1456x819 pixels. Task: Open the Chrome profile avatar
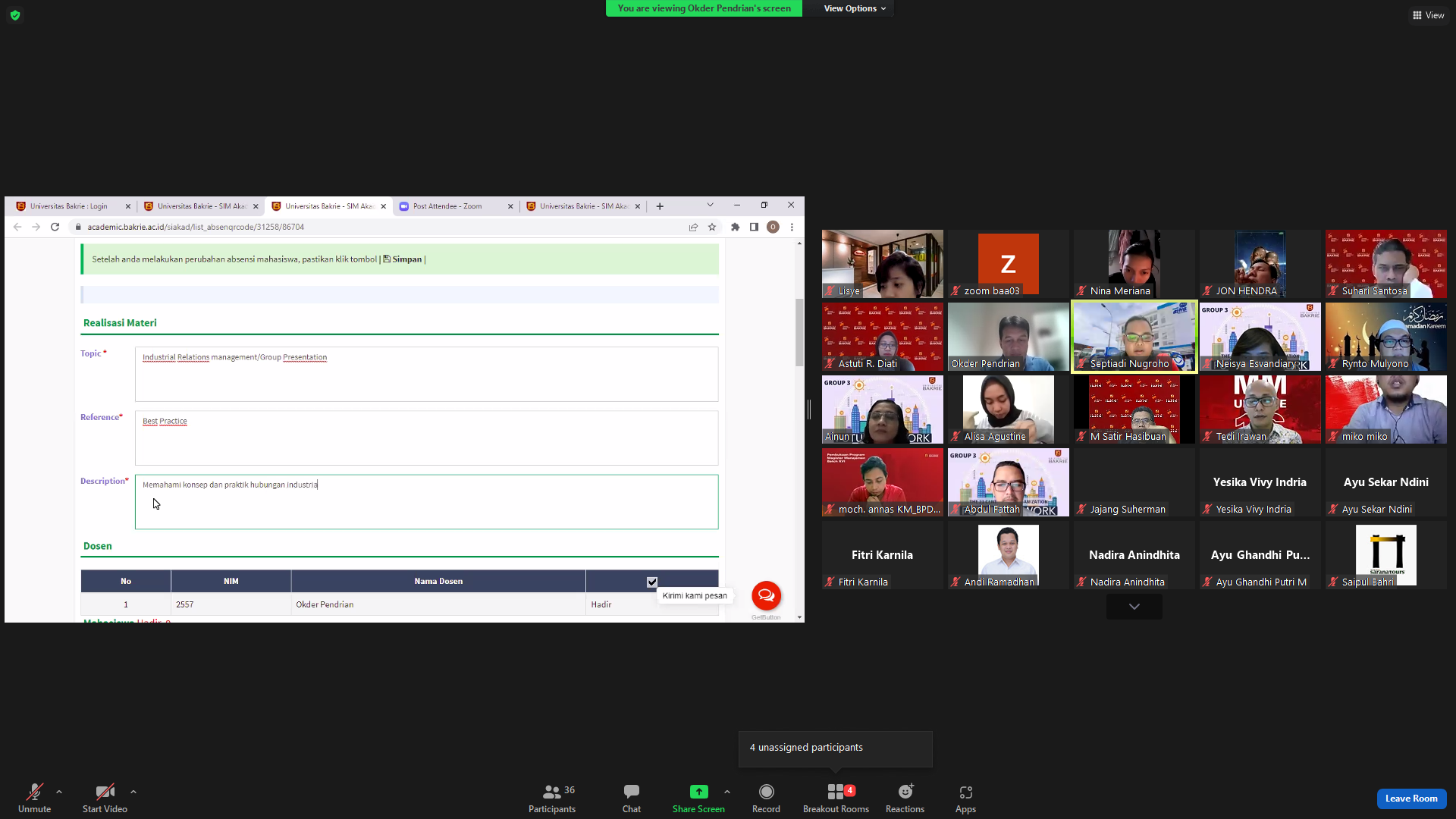[x=773, y=227]
